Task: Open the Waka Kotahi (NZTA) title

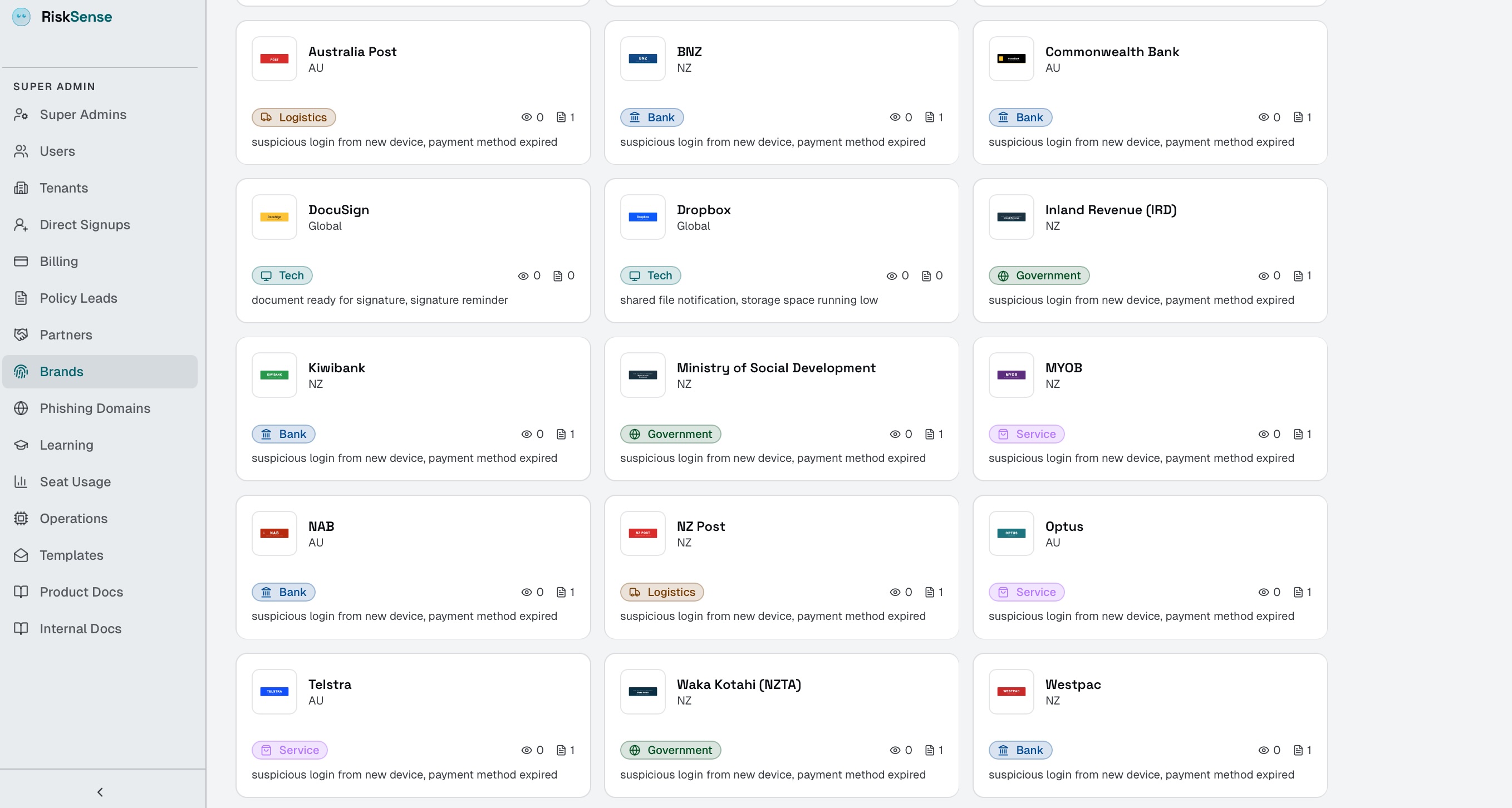Action: [x=739, y=684]
